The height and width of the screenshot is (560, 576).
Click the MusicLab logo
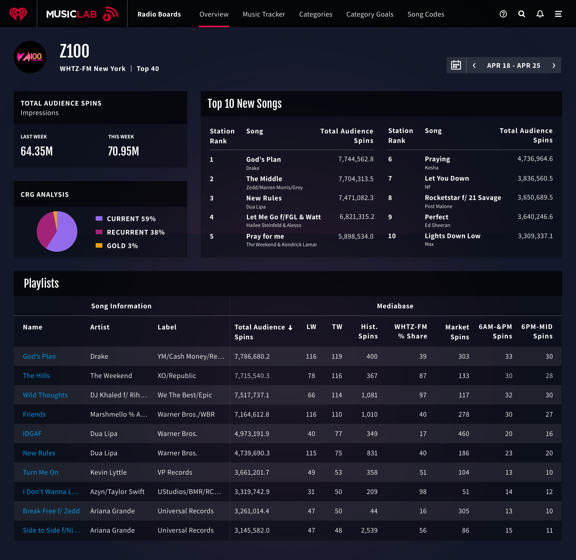(82, 14)
